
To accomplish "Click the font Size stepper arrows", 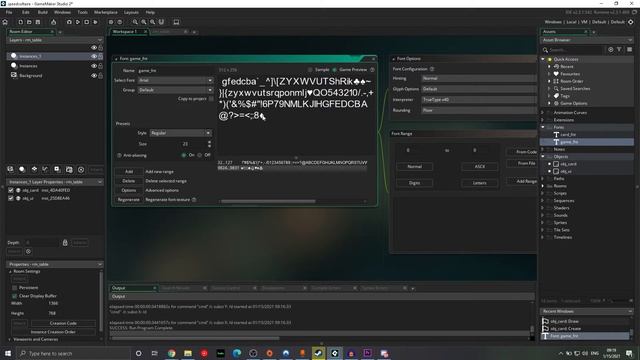I will [209, 144].
